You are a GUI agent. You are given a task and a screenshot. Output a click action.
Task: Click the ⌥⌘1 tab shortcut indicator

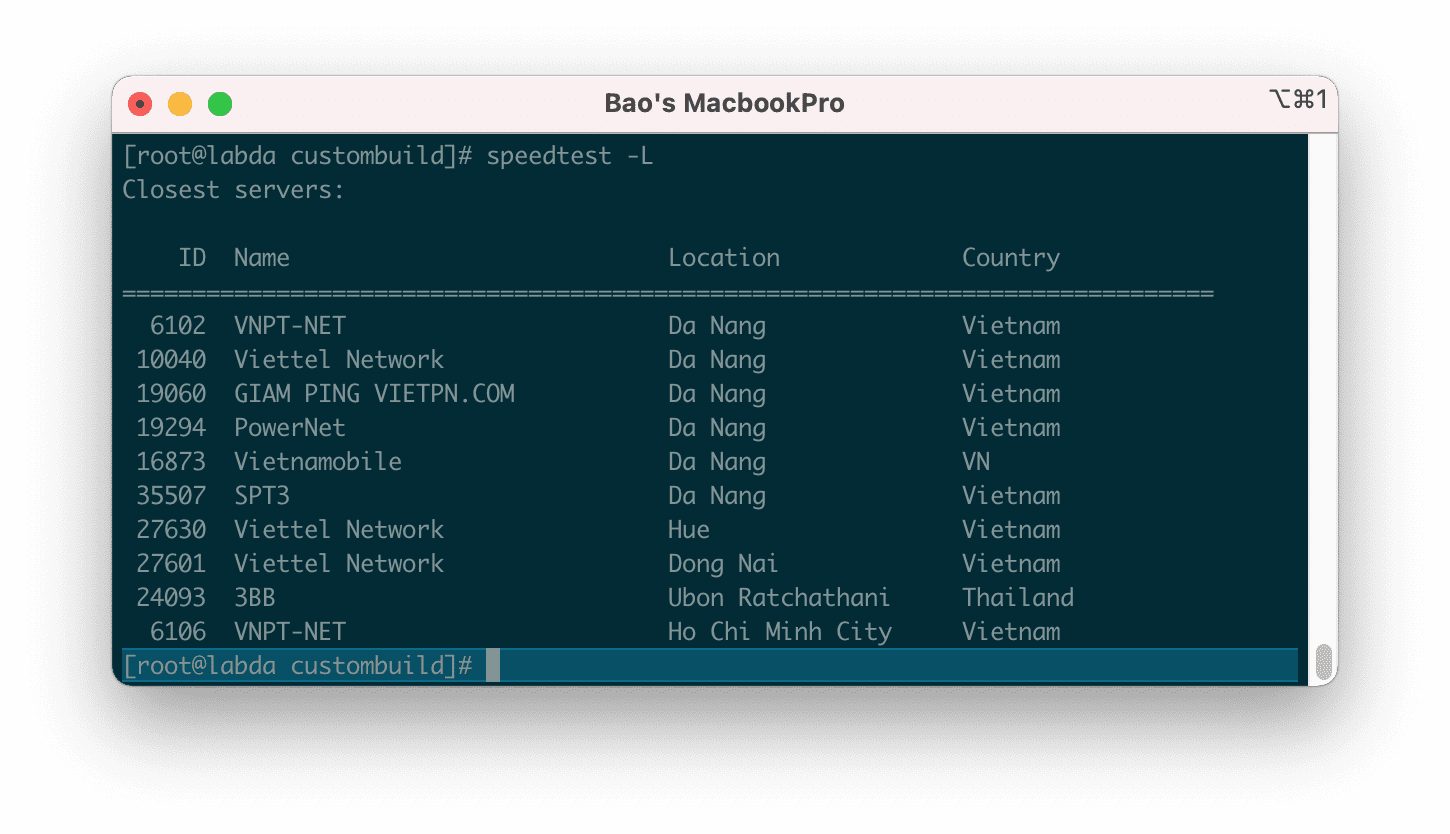tap(1297, 99)
